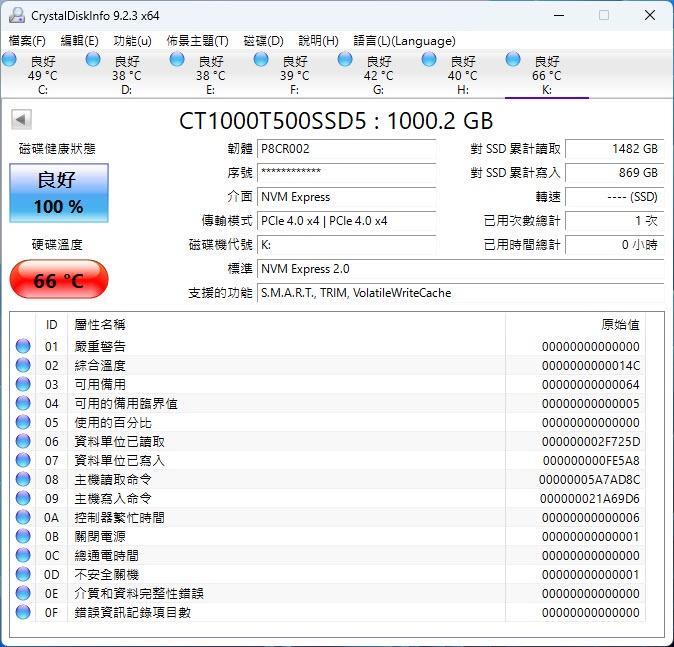
Task: Click raw value 000000000FE5A8
Action: point(591,460)
